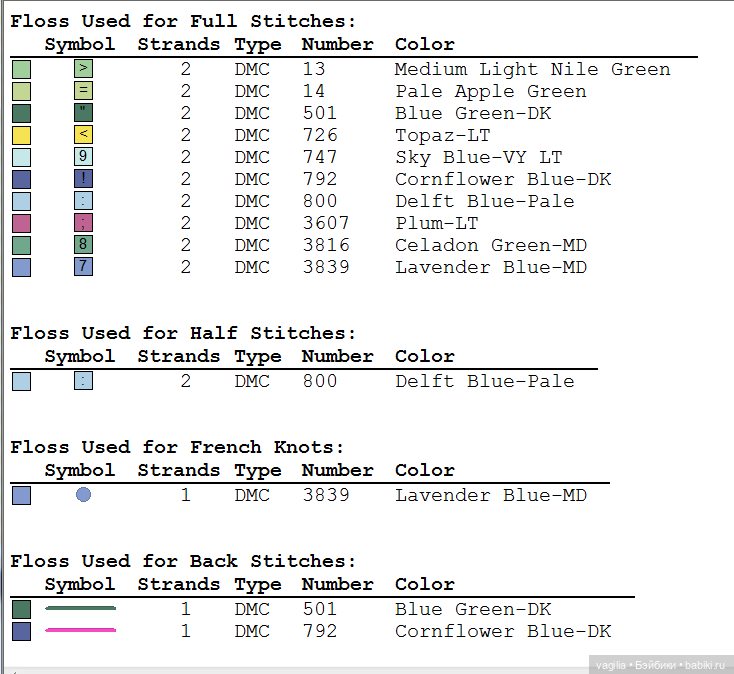Click the '>' symbol icon for DMC 13
The width and height of the screenshot is (734, 674).
point(83,69)
